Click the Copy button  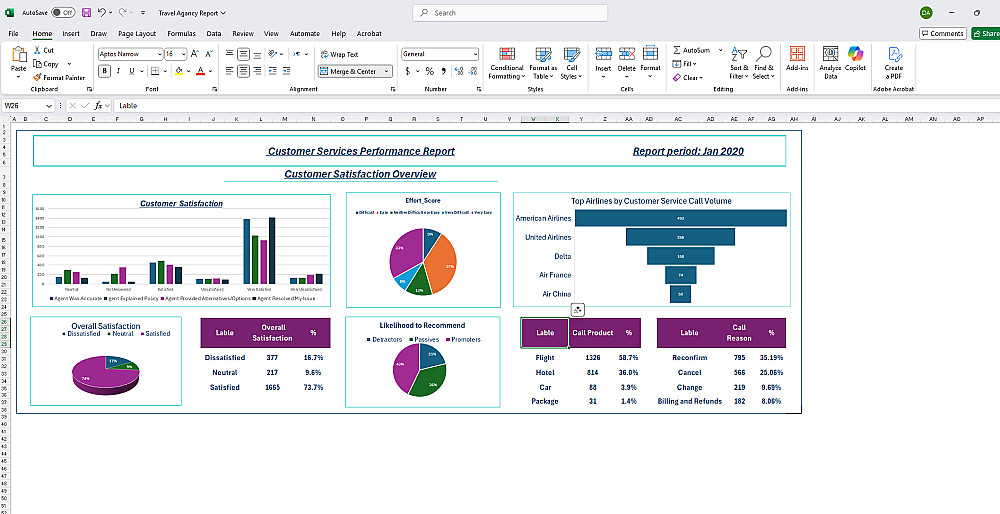point(46,64)
